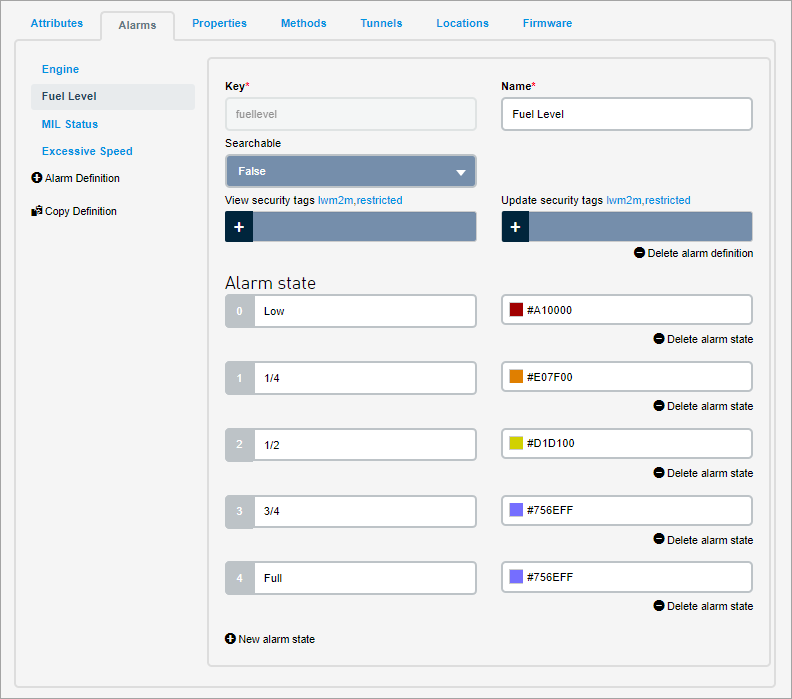
Task: Click the Alarm Definition label to add one
Action: [82, 178]
